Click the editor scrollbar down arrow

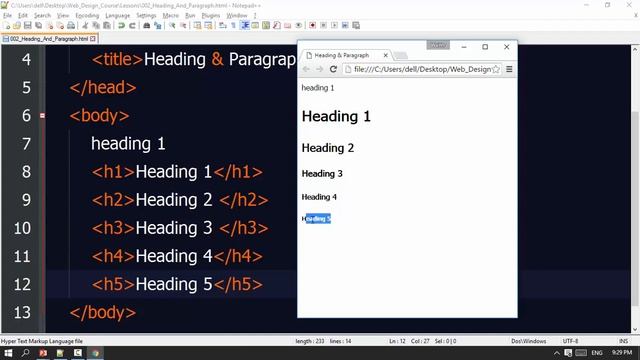[635, 329]
